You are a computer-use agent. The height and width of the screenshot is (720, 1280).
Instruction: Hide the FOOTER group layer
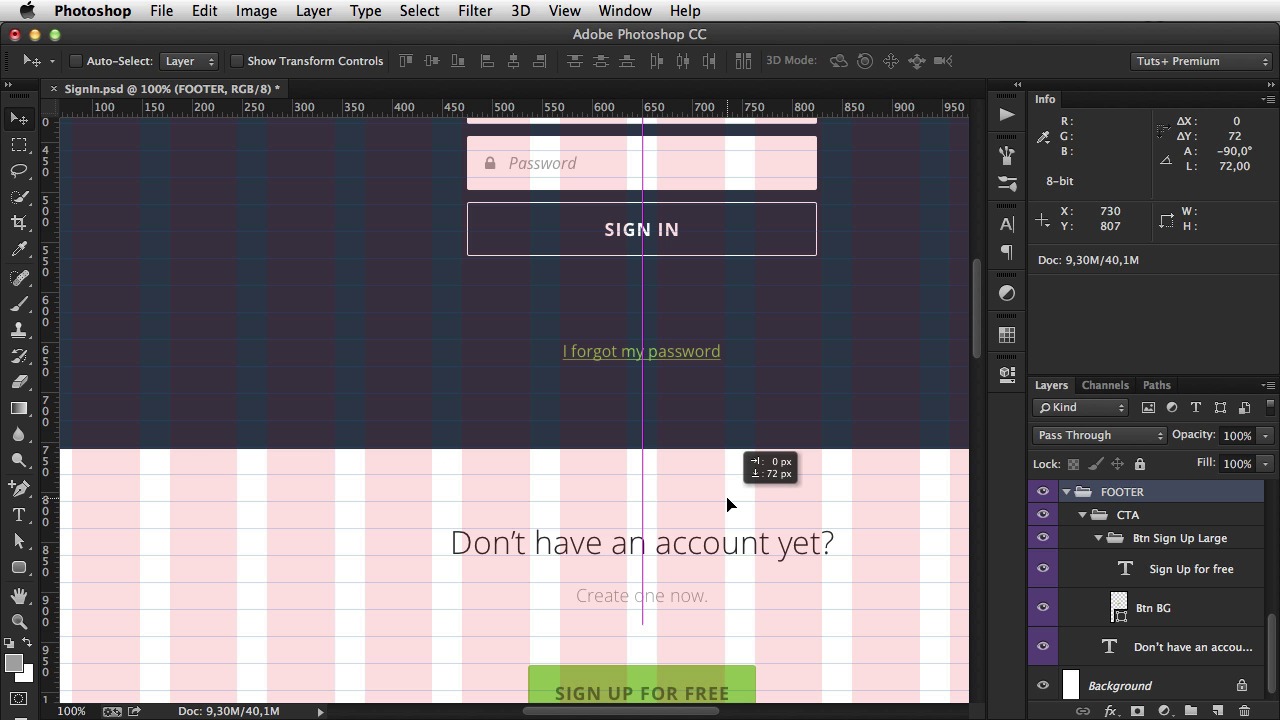coord(1043,492)
